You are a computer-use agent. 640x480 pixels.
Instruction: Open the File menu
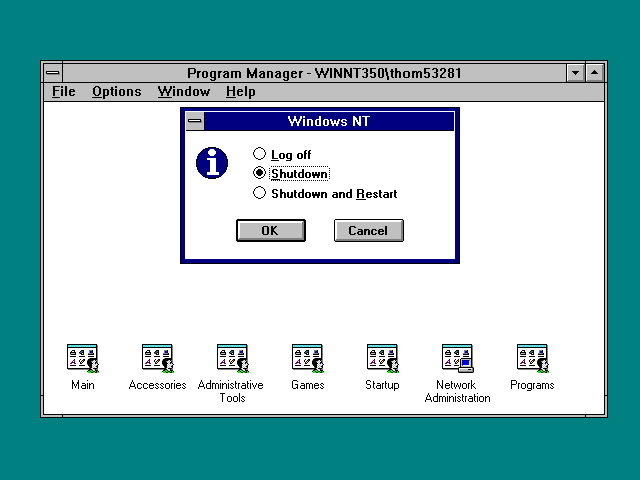coord(63,92)
